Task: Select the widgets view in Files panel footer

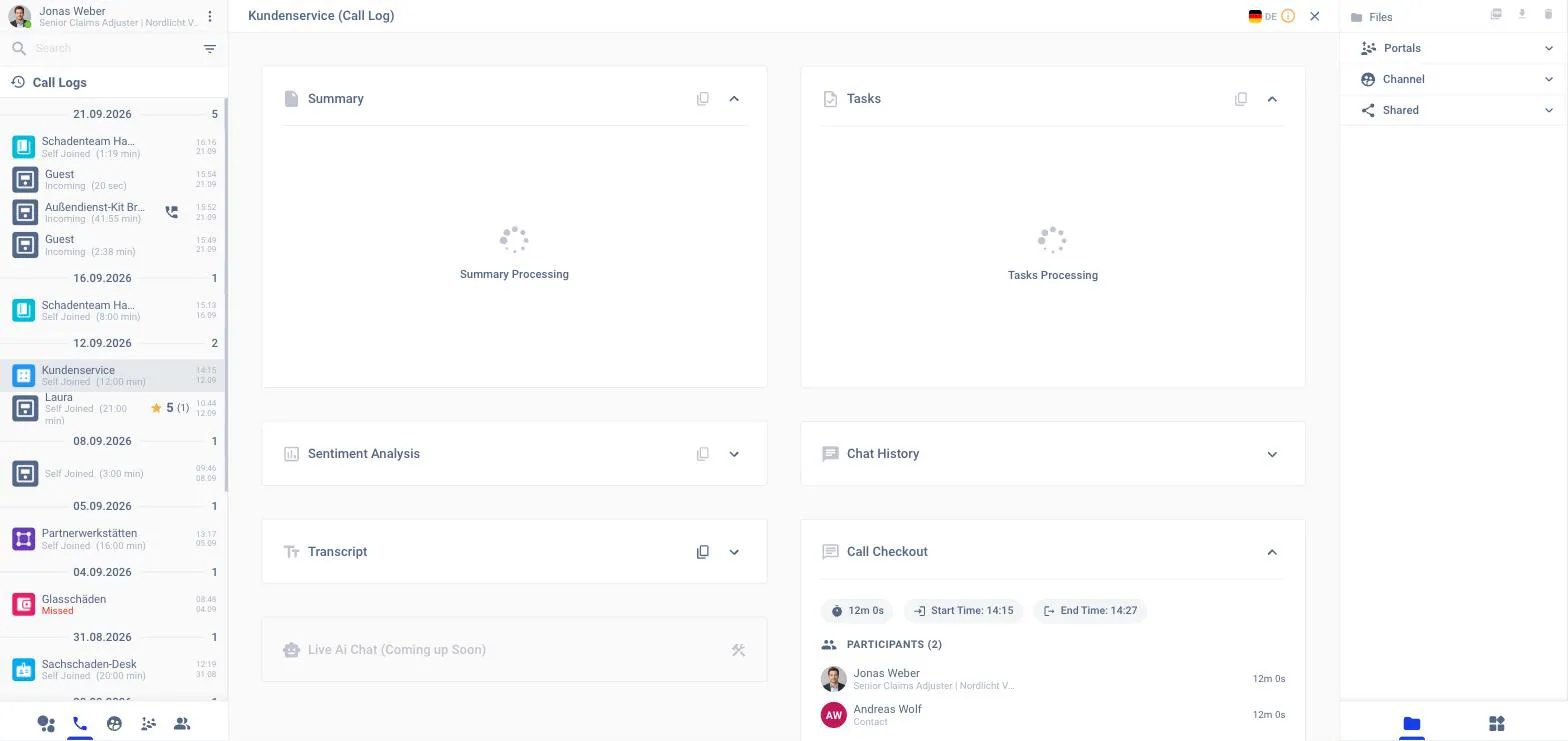Action: 1497,723
